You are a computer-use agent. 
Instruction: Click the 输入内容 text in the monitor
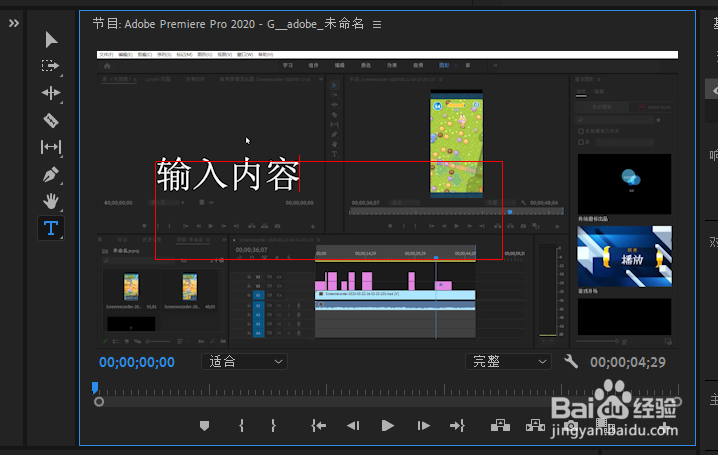pos(228,174)
